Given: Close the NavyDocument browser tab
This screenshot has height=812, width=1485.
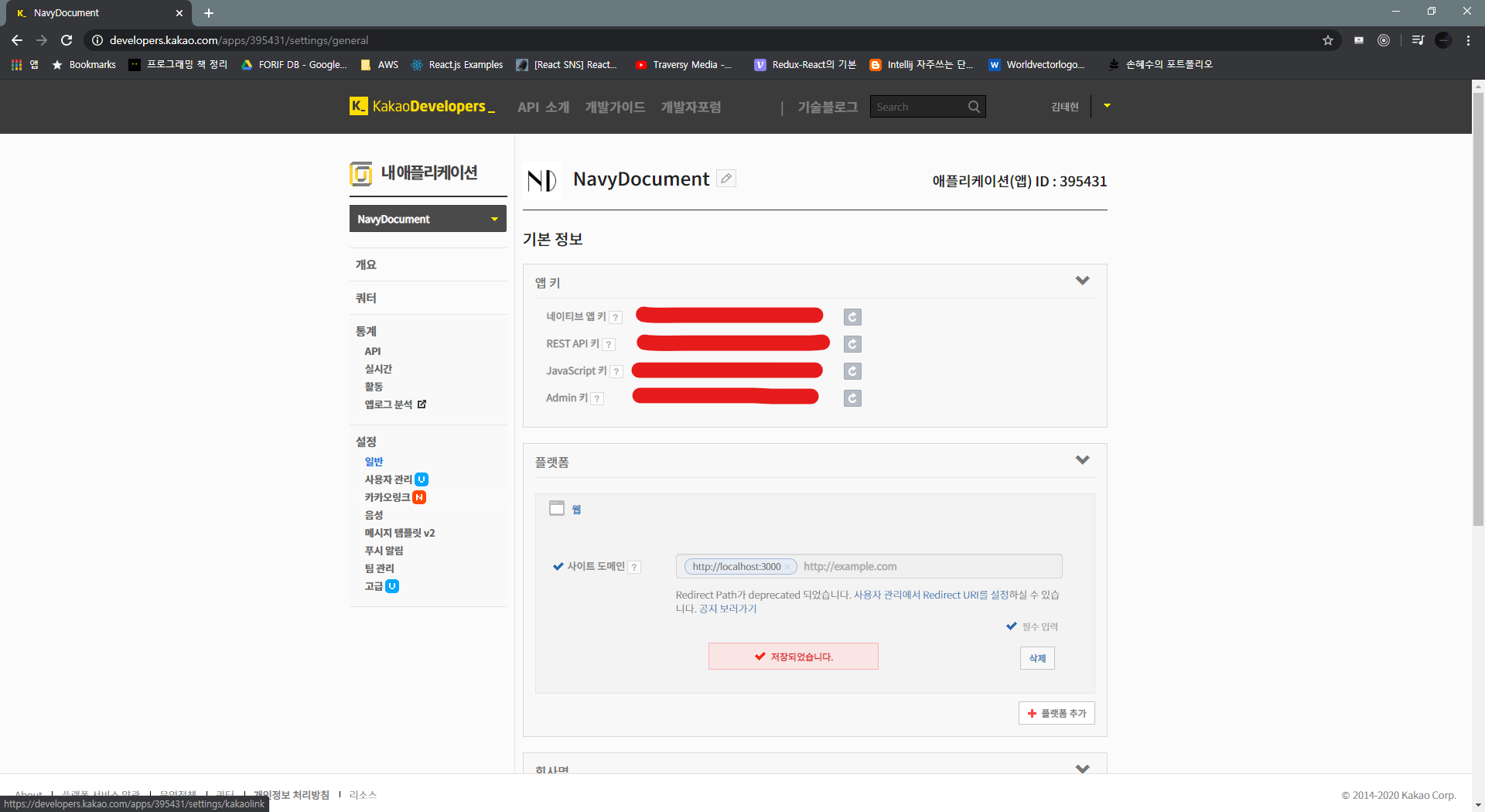Looking at the screenshot, I should 179,13.
